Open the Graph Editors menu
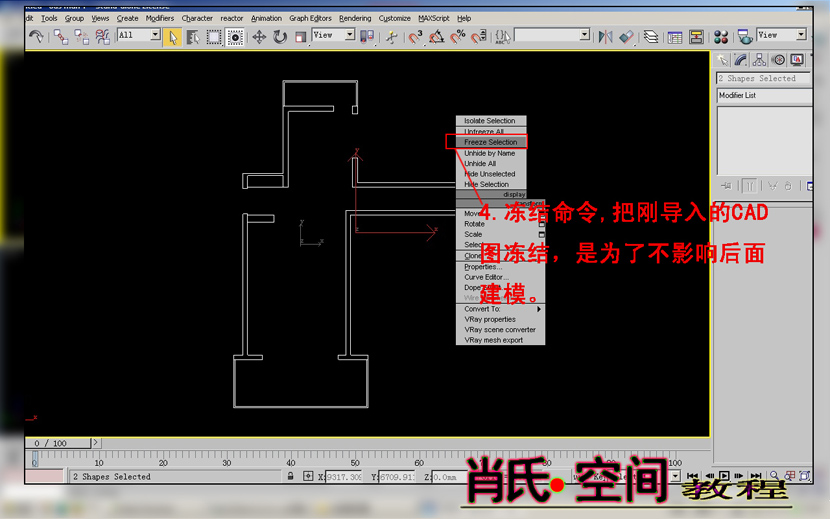This screenshot has height=519, width=830. pyautogui.click(x=310, y=18)
